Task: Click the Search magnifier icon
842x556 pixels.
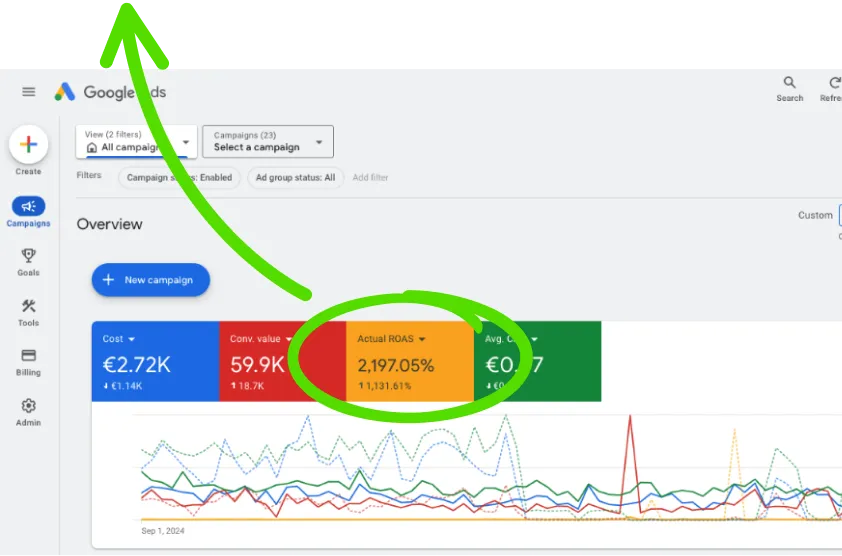Action: (x=789, y=84)
